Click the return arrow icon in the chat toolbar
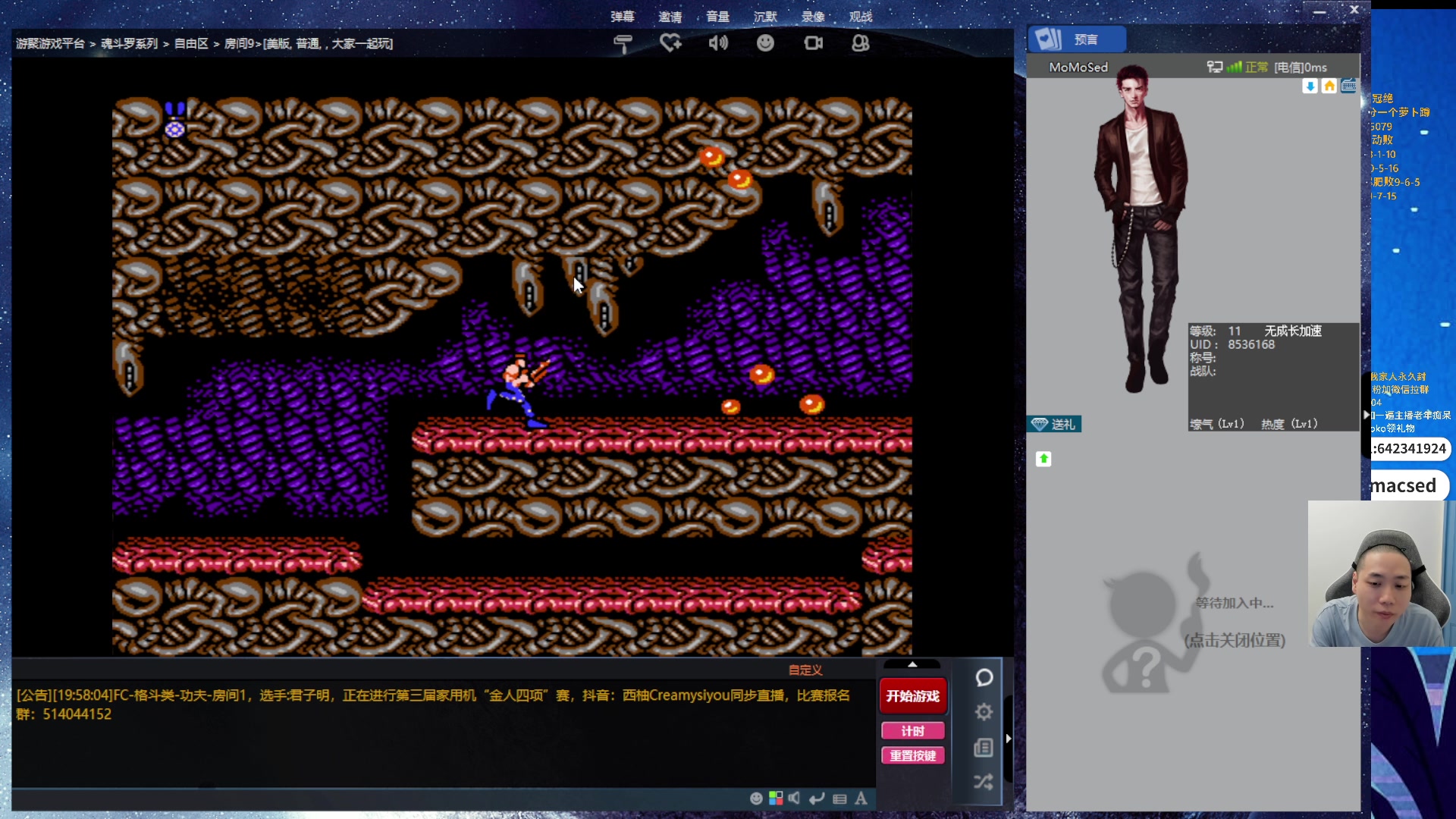The width and height of the screenshot is (1456, 819). pyautogui.click(x=817, y=799)
